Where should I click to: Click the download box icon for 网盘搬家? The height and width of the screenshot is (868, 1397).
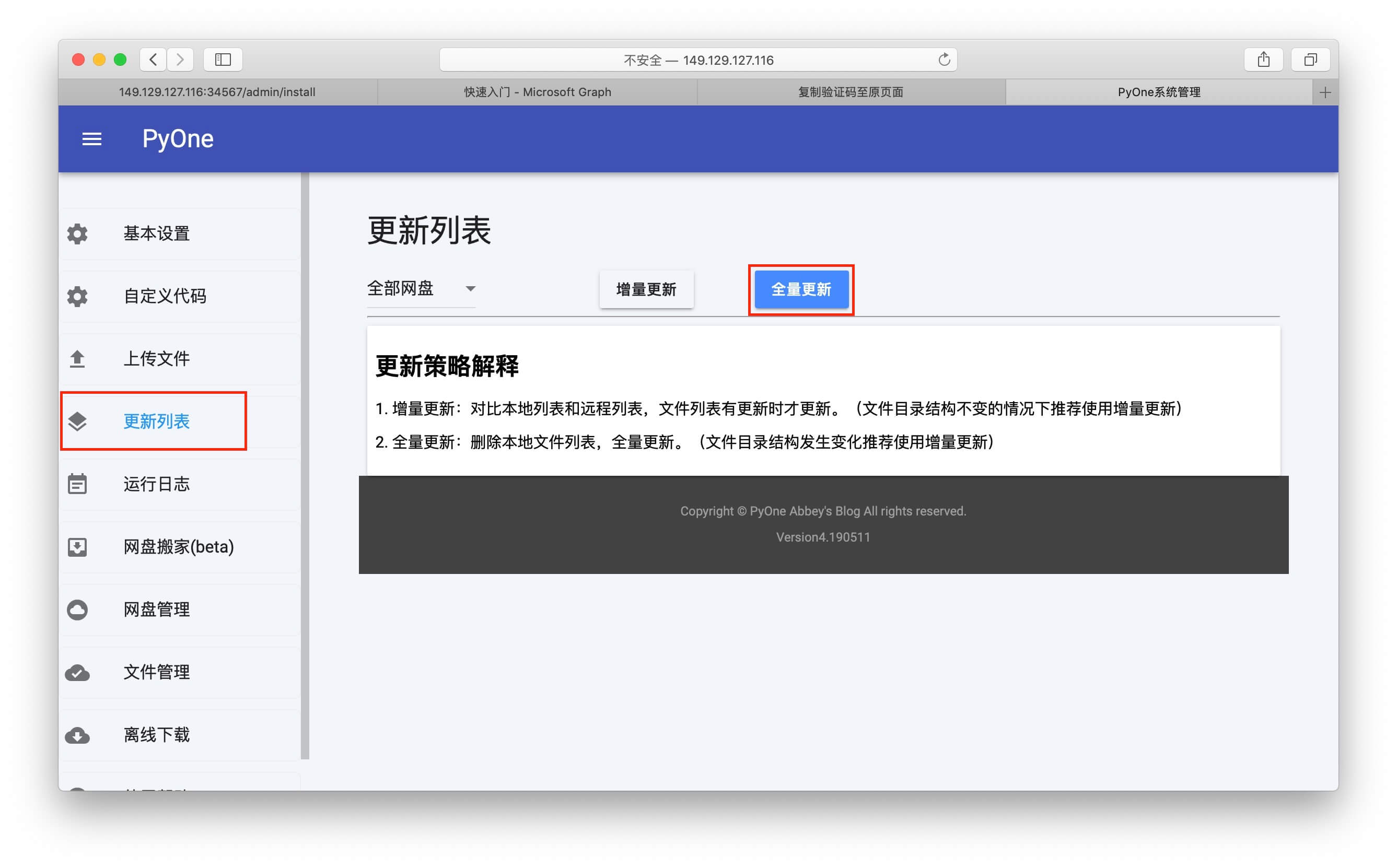(x=77, y=546)
